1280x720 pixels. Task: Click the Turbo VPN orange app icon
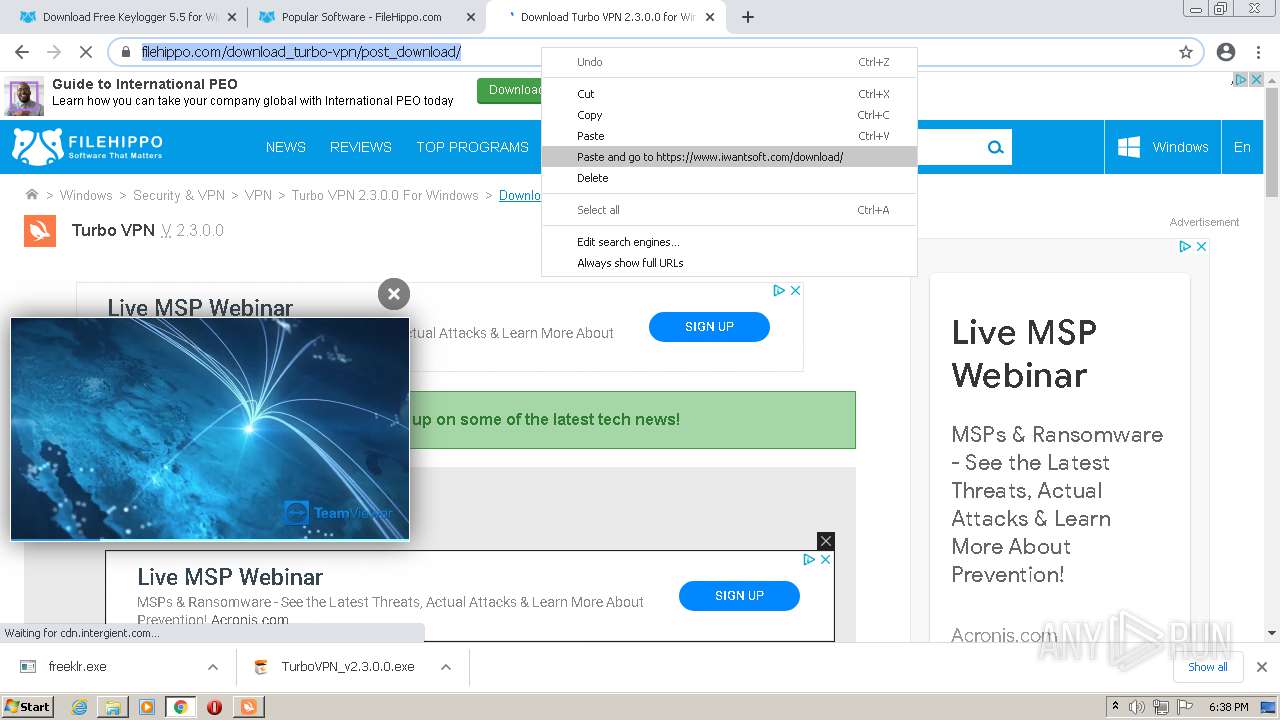tap(40, 230)
